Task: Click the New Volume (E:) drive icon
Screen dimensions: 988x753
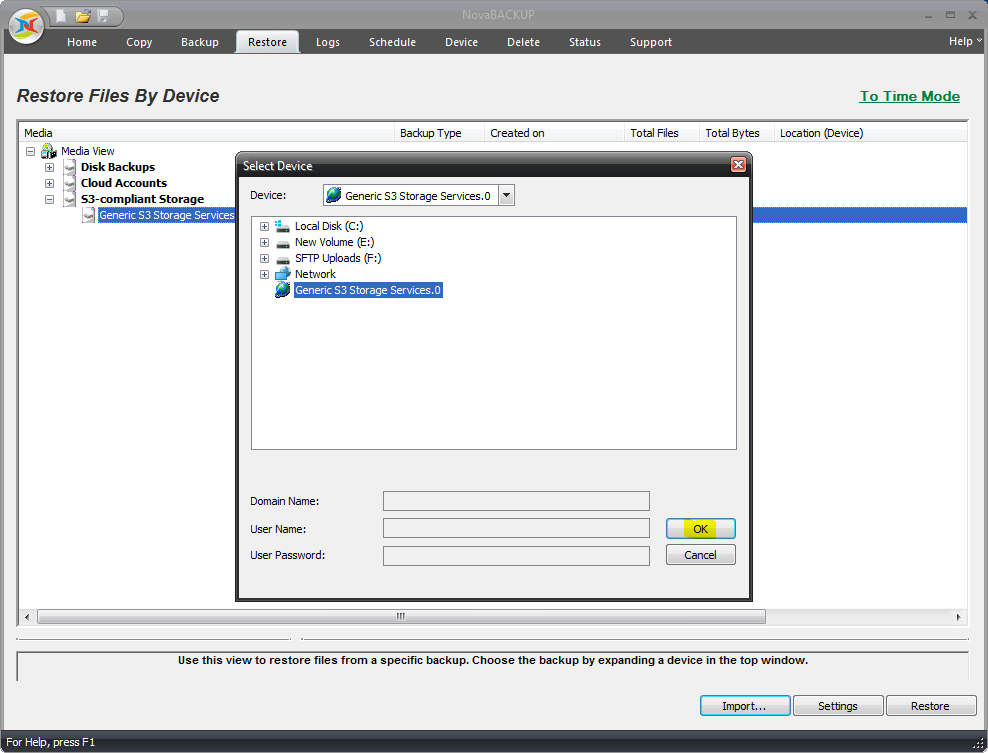Action: pyautogui.click(x=282, y=243)
